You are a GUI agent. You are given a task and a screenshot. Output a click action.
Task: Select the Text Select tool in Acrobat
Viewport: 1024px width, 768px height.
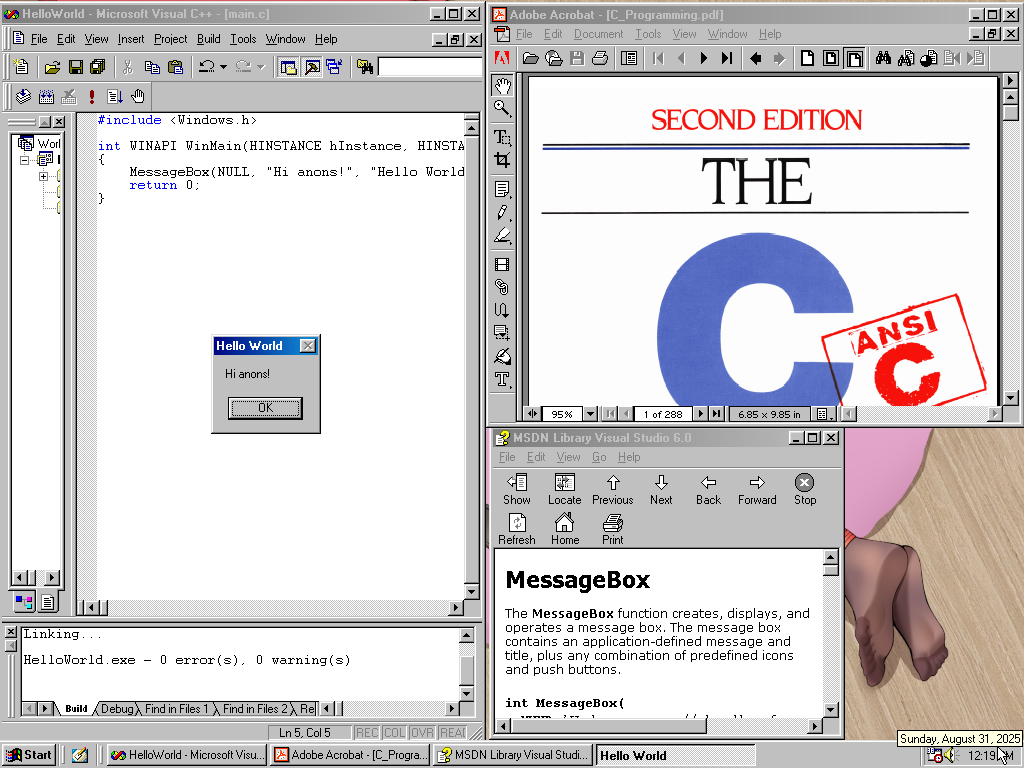(x=502, y=137)
